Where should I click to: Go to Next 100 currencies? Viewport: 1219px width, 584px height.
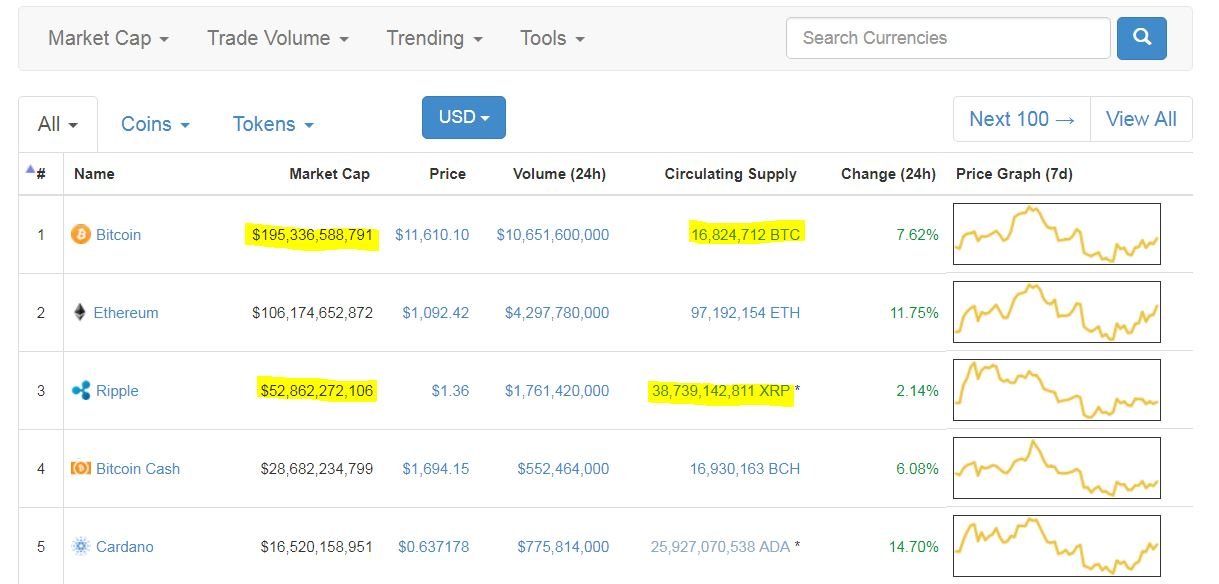point(1021,119)
